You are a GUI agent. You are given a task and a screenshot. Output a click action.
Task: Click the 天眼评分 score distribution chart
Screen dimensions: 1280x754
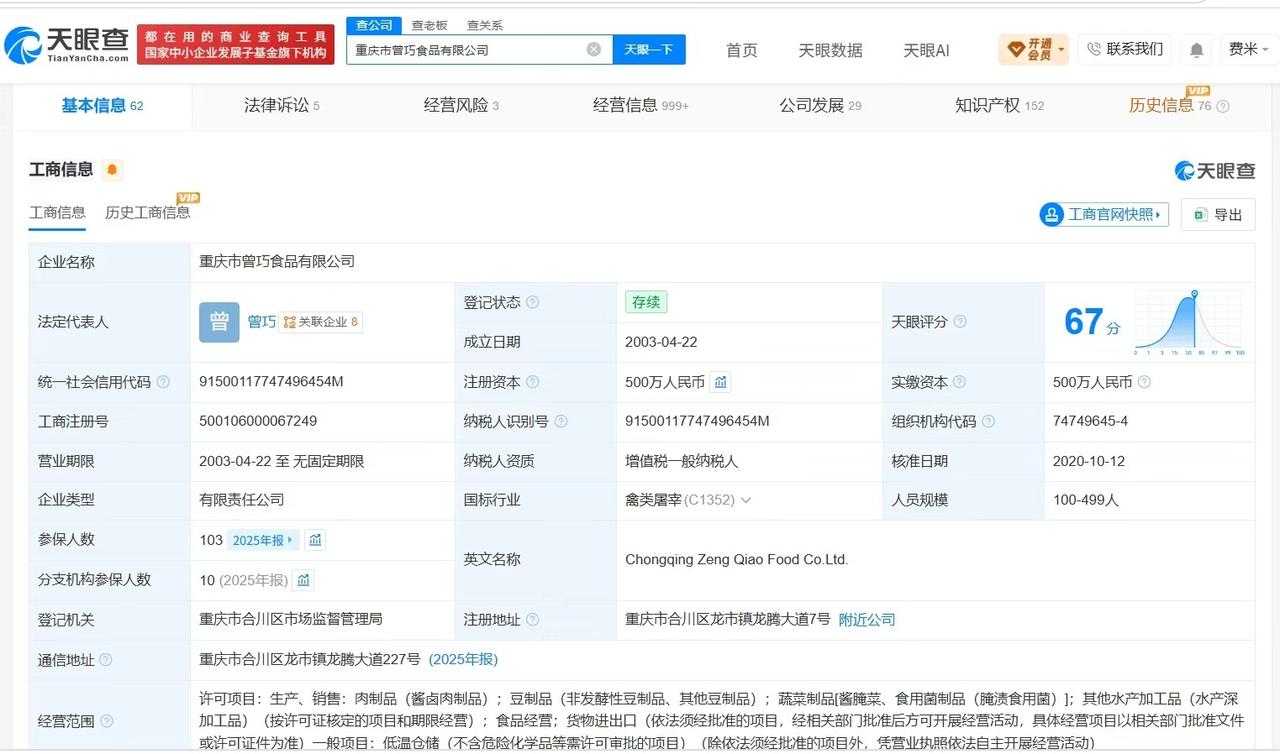pos(1189,323)
